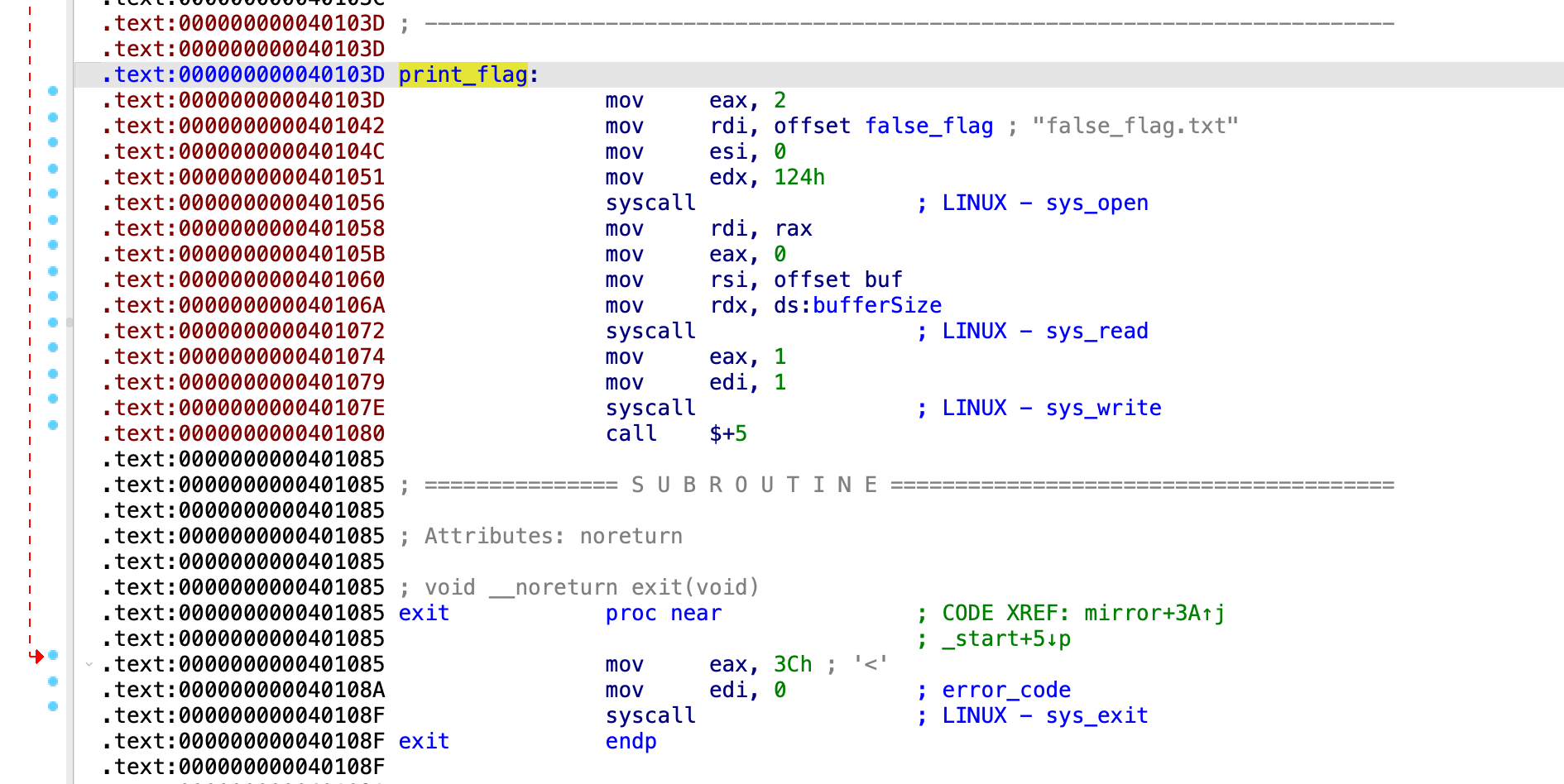Select the exit label before endp
Screen dimensions: 1564x784
tap(424, 741)
